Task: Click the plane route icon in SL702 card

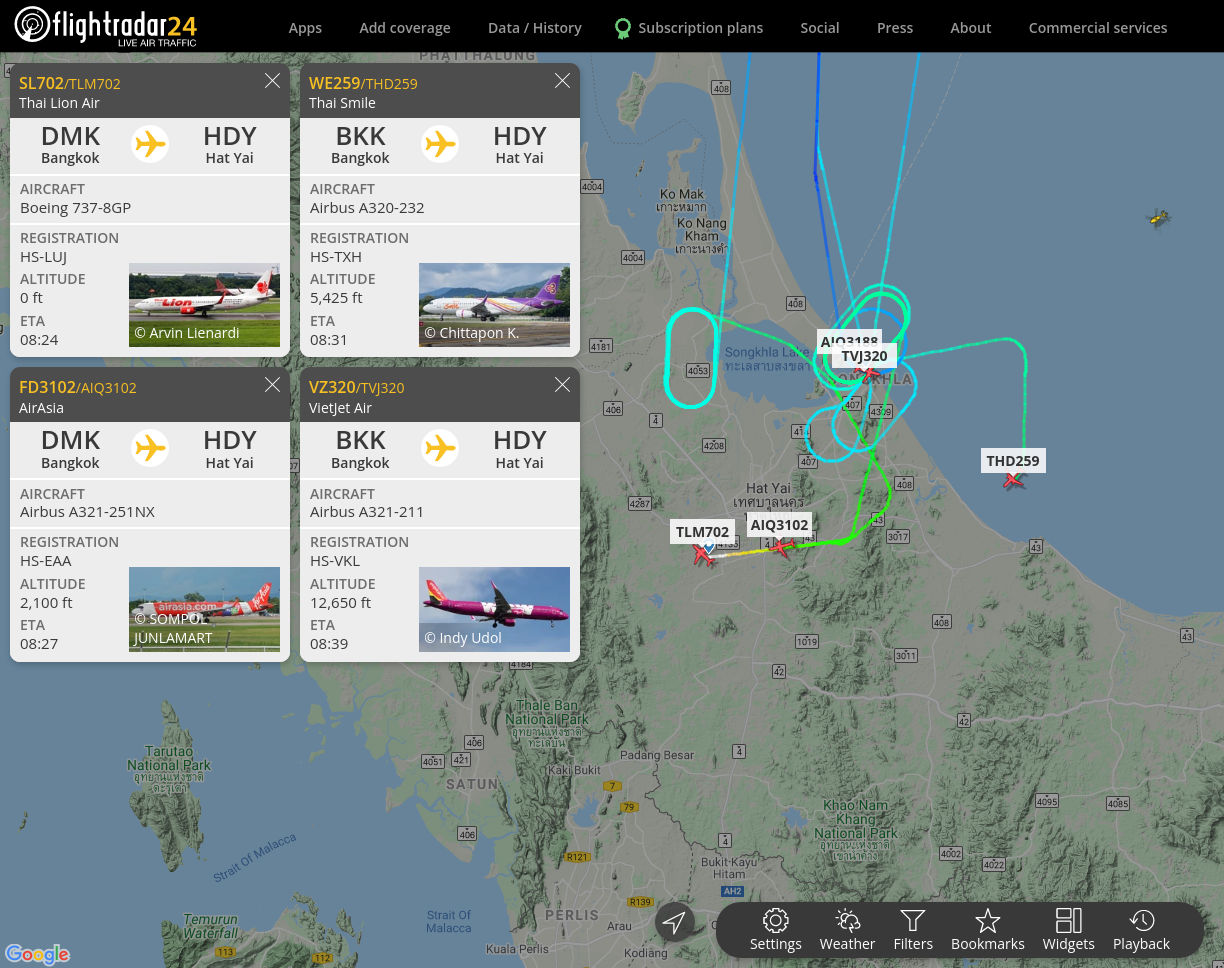Action: tap(150, 144)
